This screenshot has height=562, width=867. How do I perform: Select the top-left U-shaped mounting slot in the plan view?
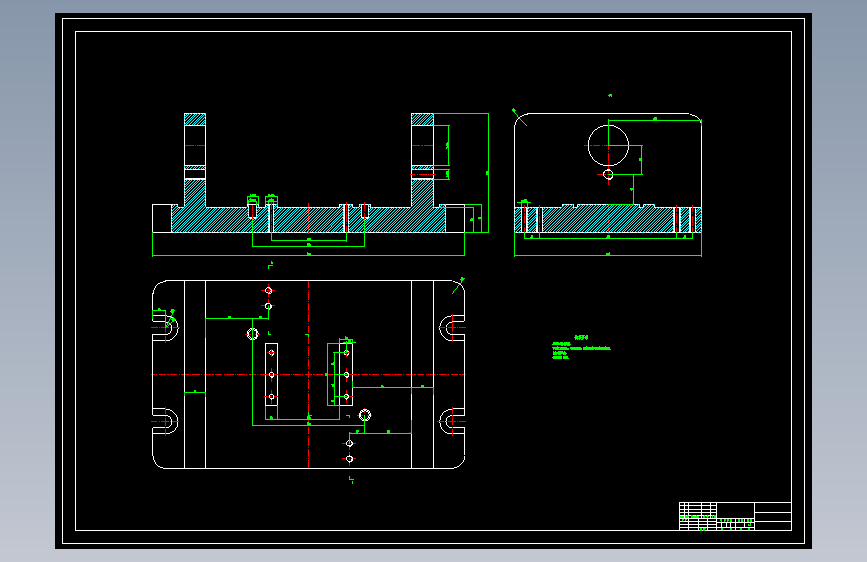[x=165, y=327]
